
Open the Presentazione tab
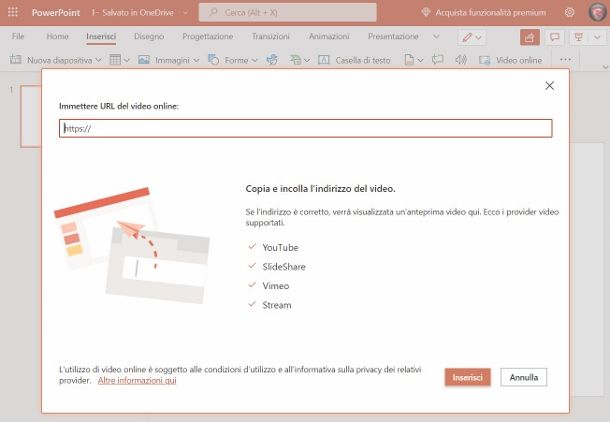[393, 37]
